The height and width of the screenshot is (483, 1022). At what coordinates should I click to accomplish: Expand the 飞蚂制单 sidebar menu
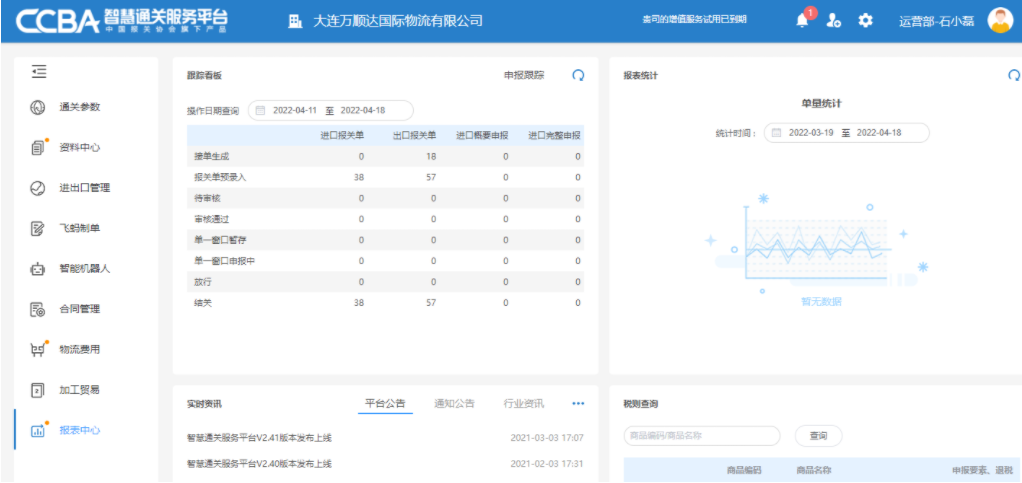coord(80,228)
